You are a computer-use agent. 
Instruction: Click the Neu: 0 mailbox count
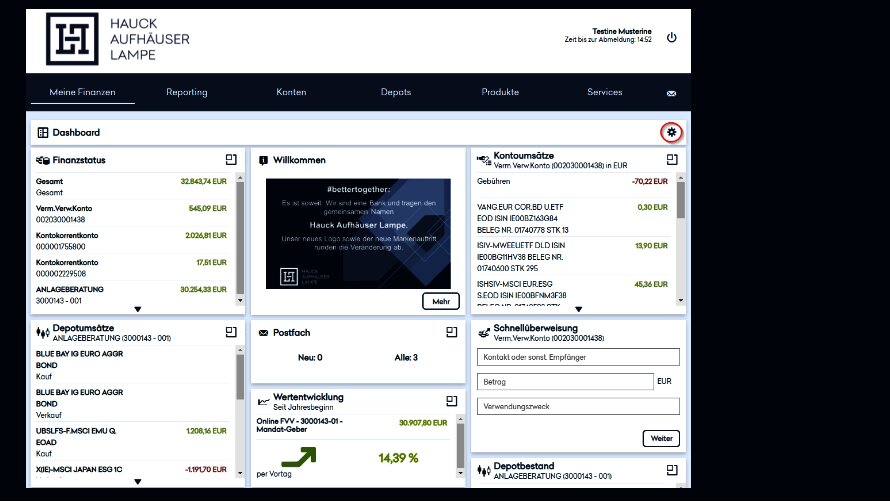(310, 357)
